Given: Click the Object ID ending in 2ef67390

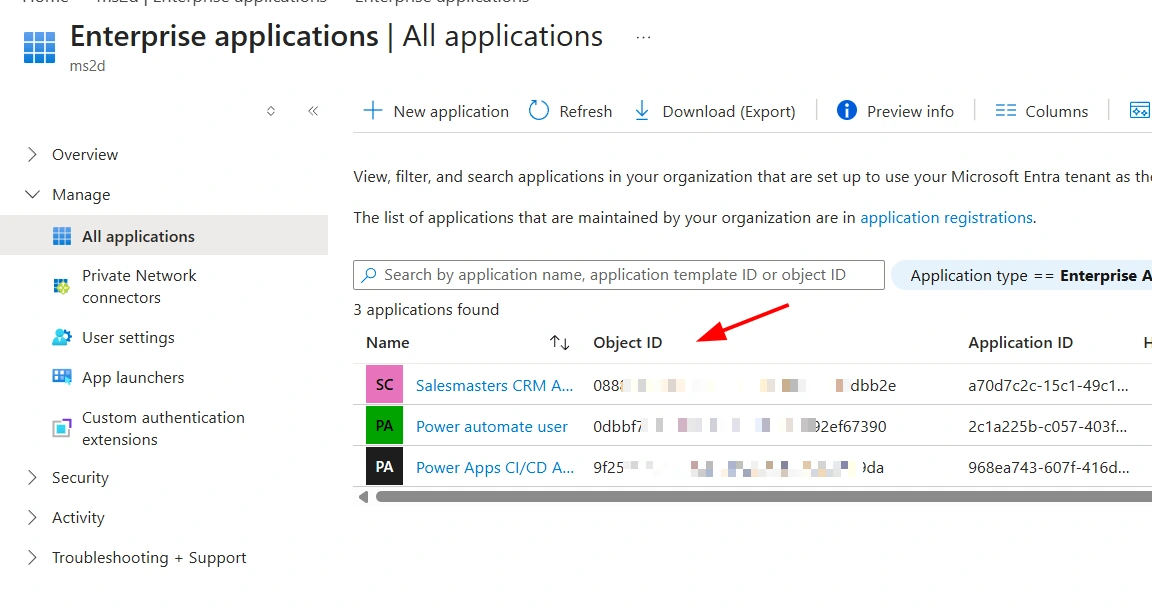Looking at the screenshot, I should click(x=740, y=426).
